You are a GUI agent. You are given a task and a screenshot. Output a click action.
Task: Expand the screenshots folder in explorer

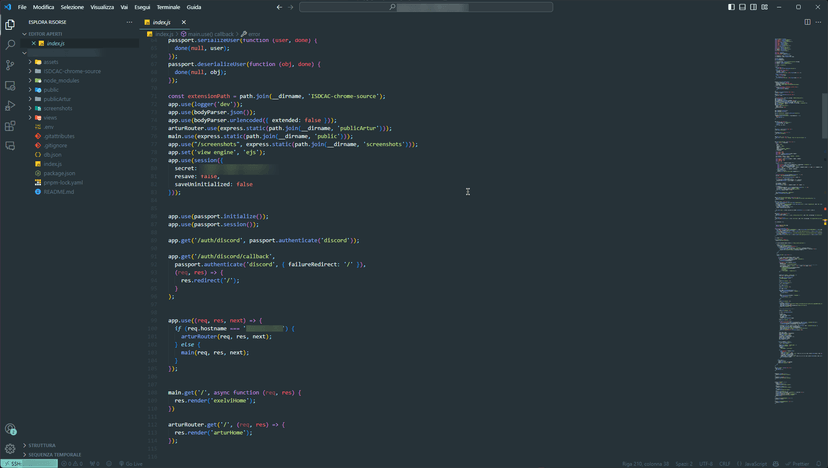click(x=58, y=108)
